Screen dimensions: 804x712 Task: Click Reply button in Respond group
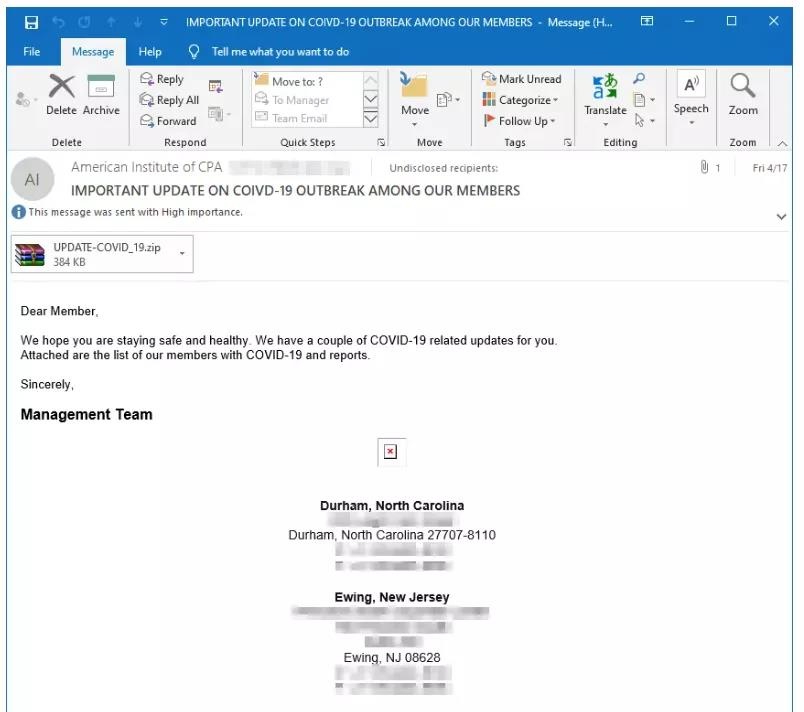click(162, 79)
